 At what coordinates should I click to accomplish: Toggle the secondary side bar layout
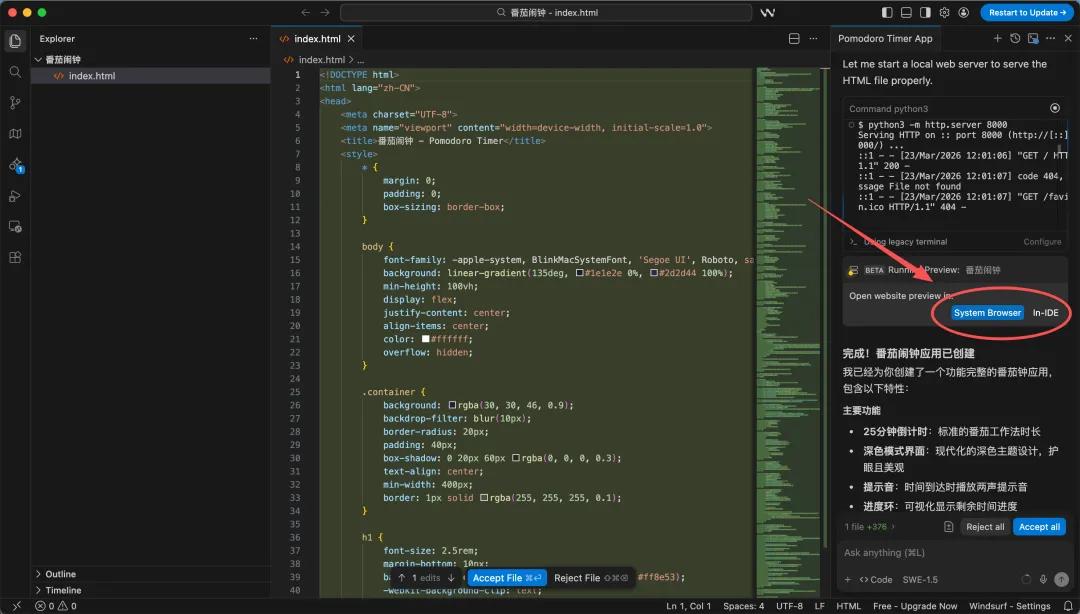pyautogui.click(x=925, y=13)
